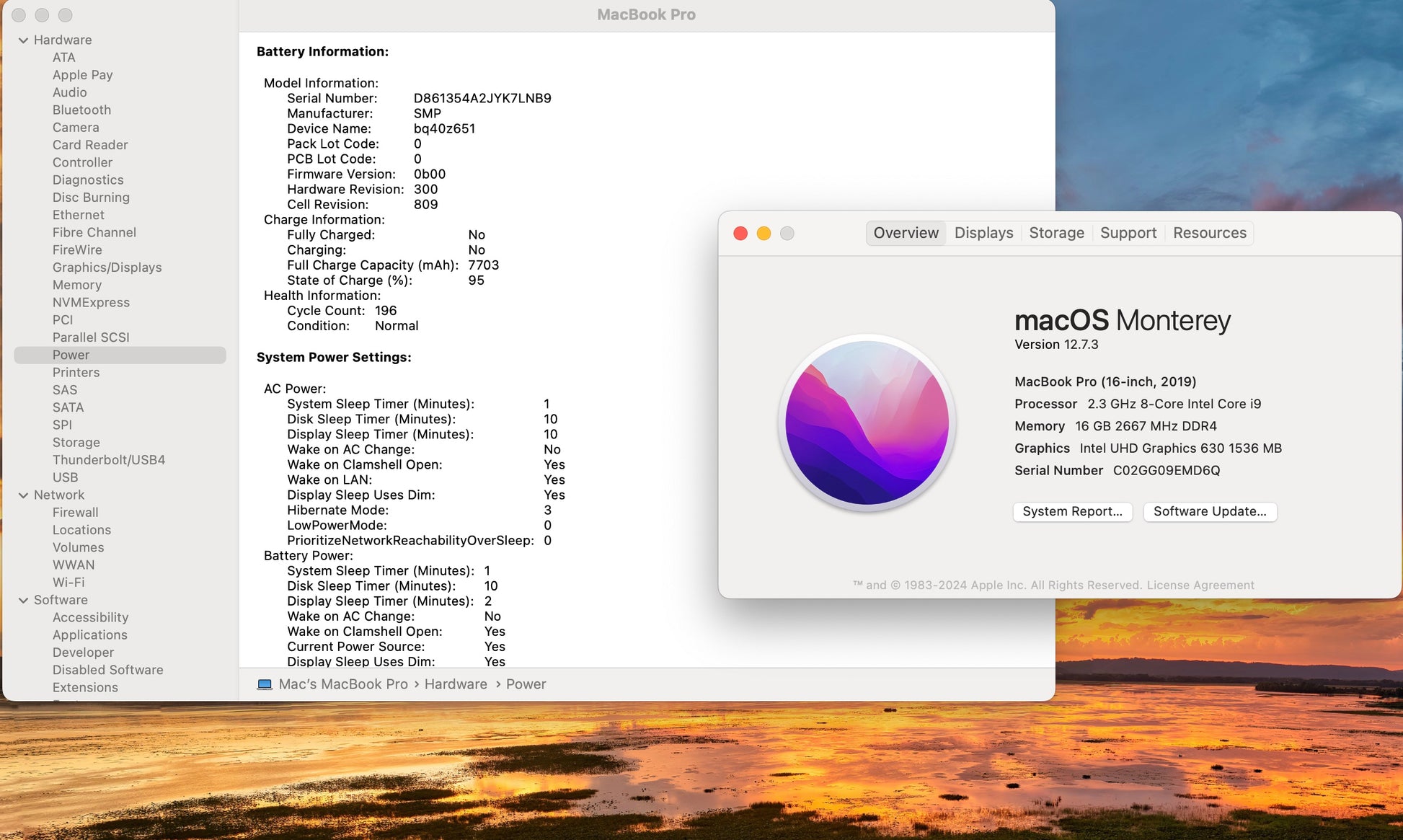This screenshot has height=840, width=1403.
Task: Collapse the Network section chevron
Action: 24,495
